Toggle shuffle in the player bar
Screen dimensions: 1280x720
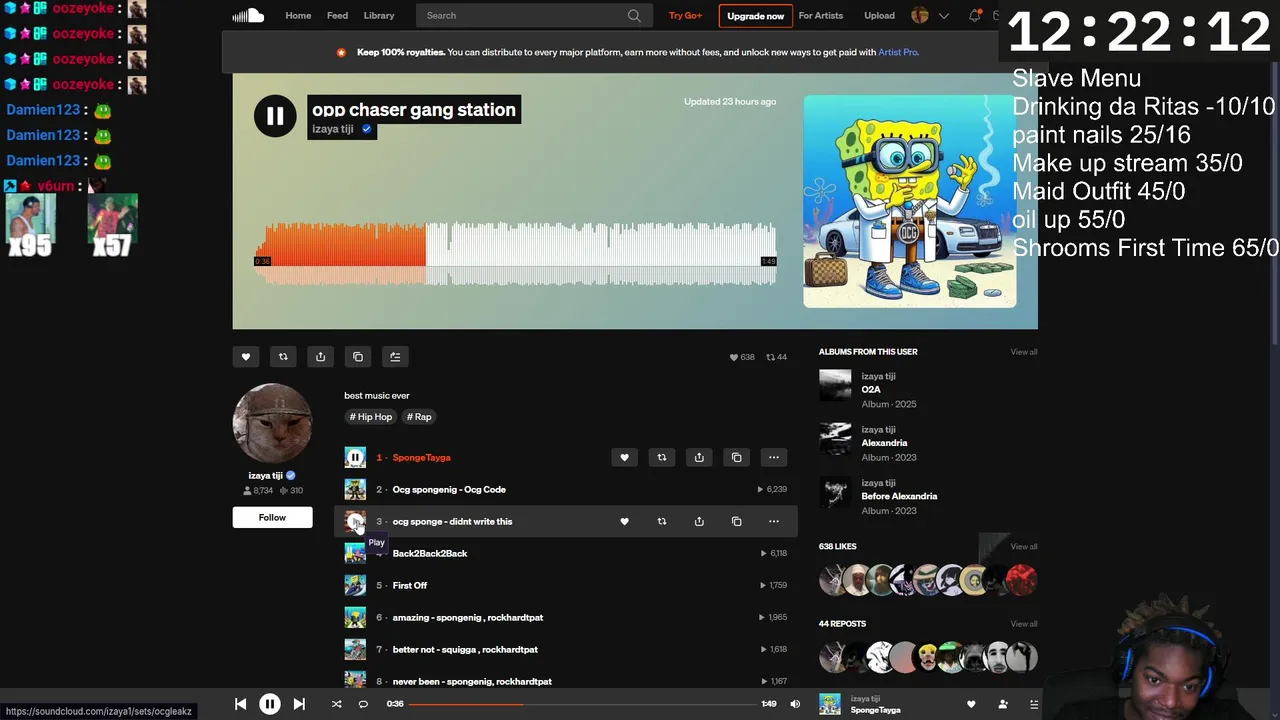[x=336, y=704]
